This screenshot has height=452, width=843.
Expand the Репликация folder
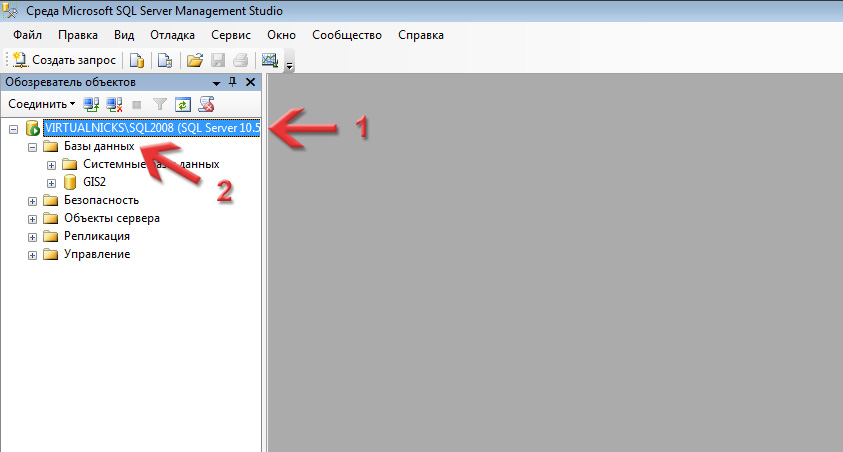point(32,237)
